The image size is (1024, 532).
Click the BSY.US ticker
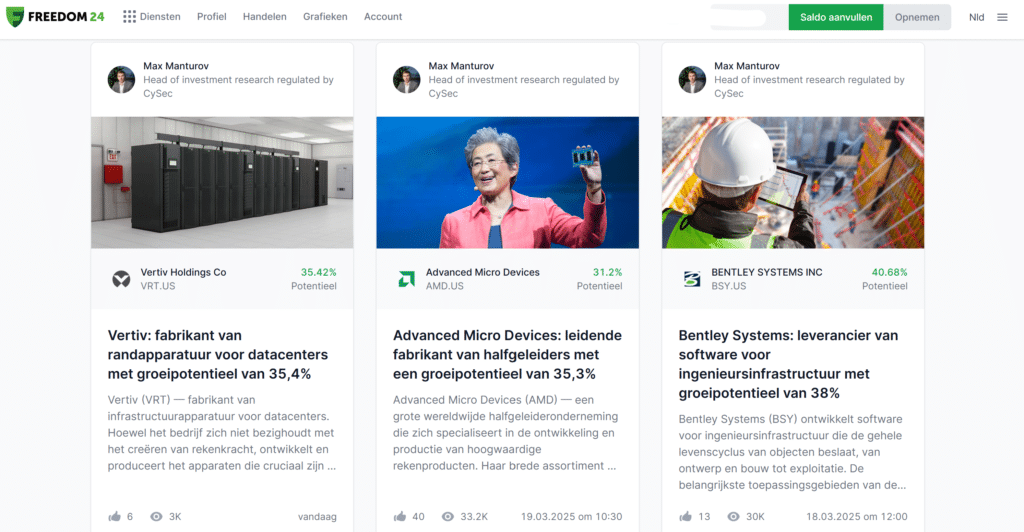(729, 286)
